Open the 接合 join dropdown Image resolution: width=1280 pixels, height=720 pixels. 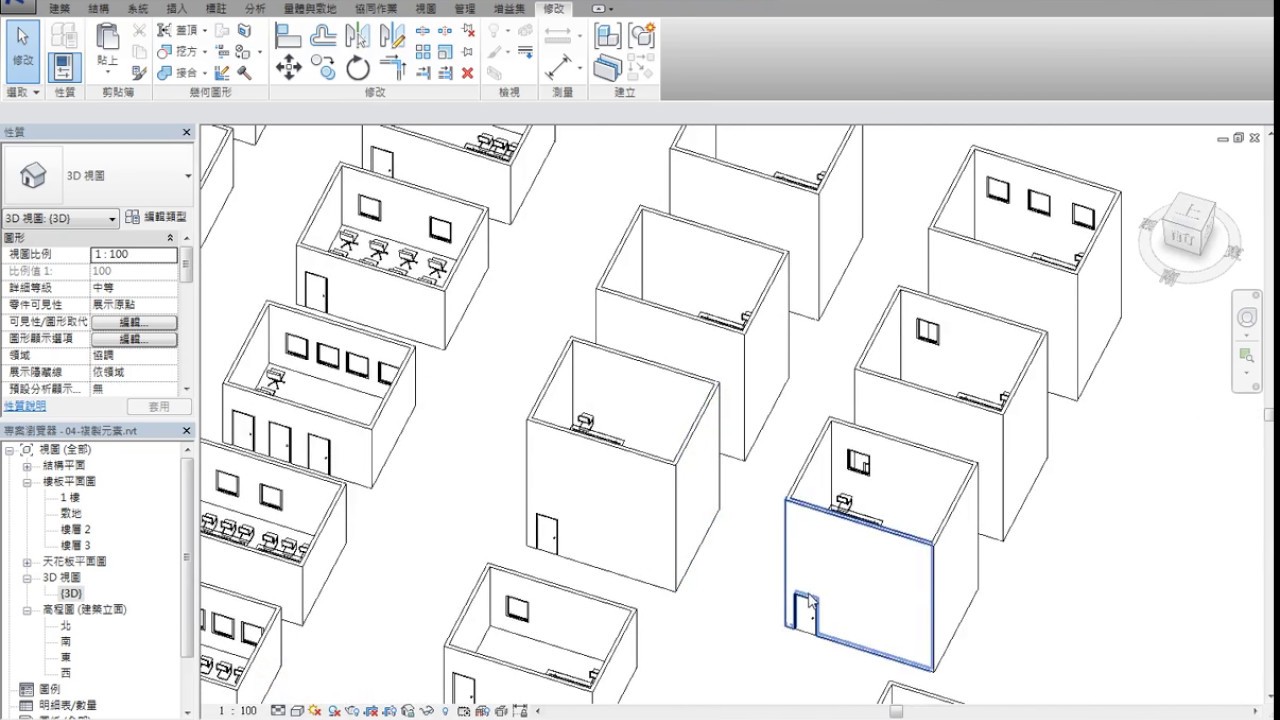coord(204,73)
